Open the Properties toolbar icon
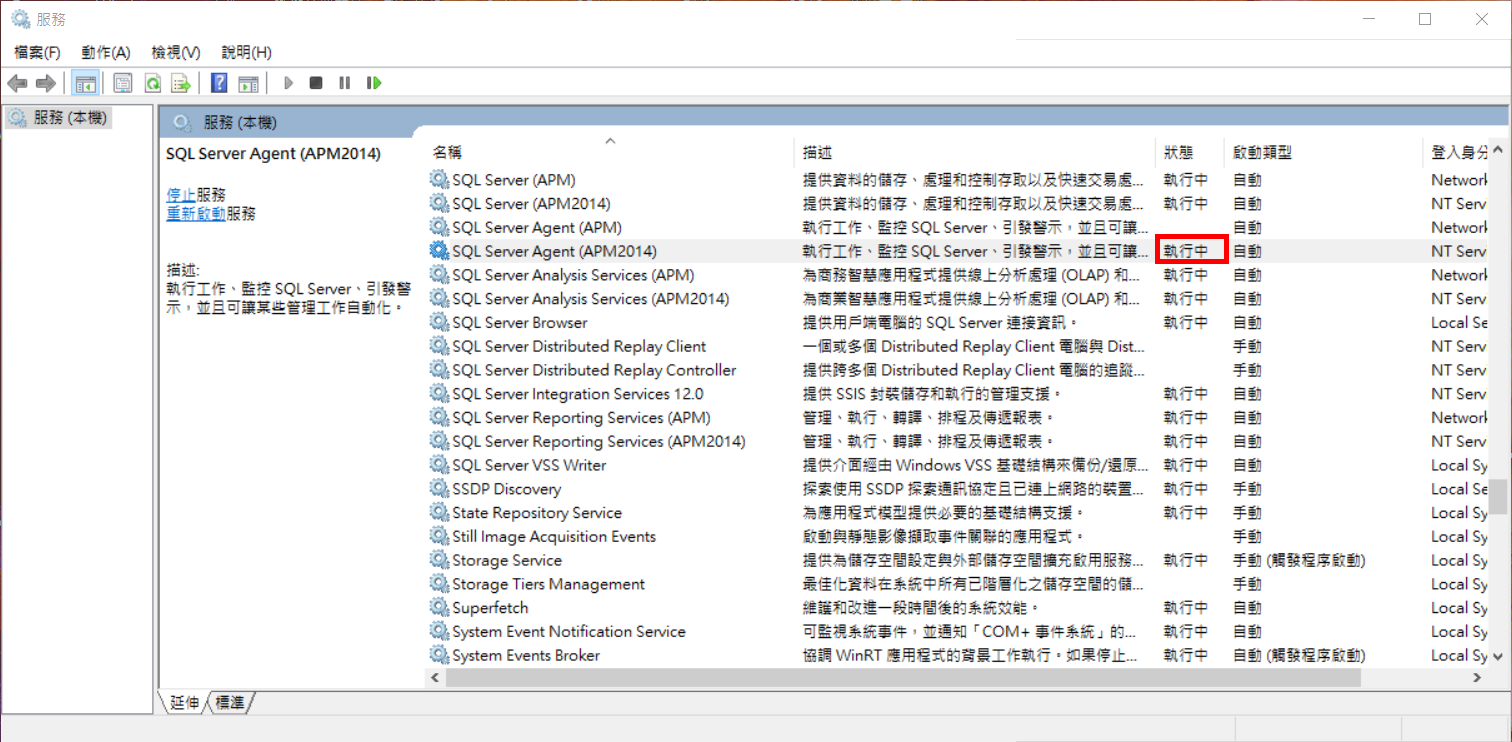Image resolution: width=1512 pixels, height=742 pixels. (123, 83)
